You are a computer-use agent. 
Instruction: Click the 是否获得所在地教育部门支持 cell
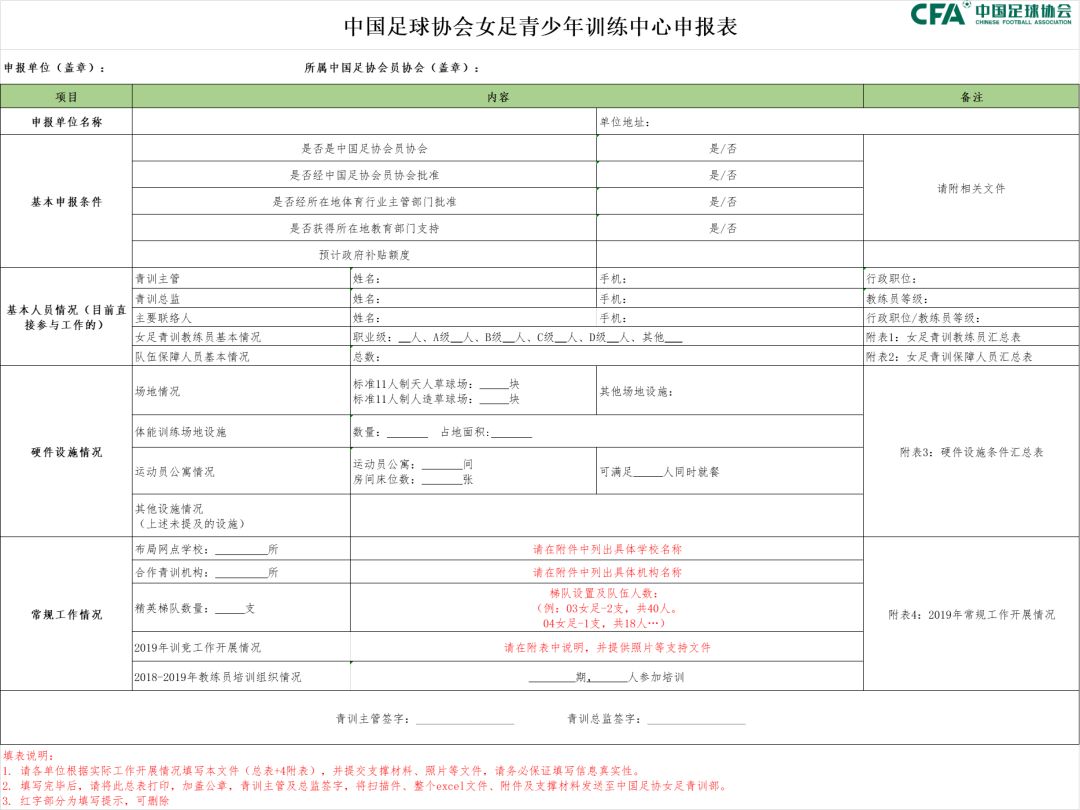[364, 228]
